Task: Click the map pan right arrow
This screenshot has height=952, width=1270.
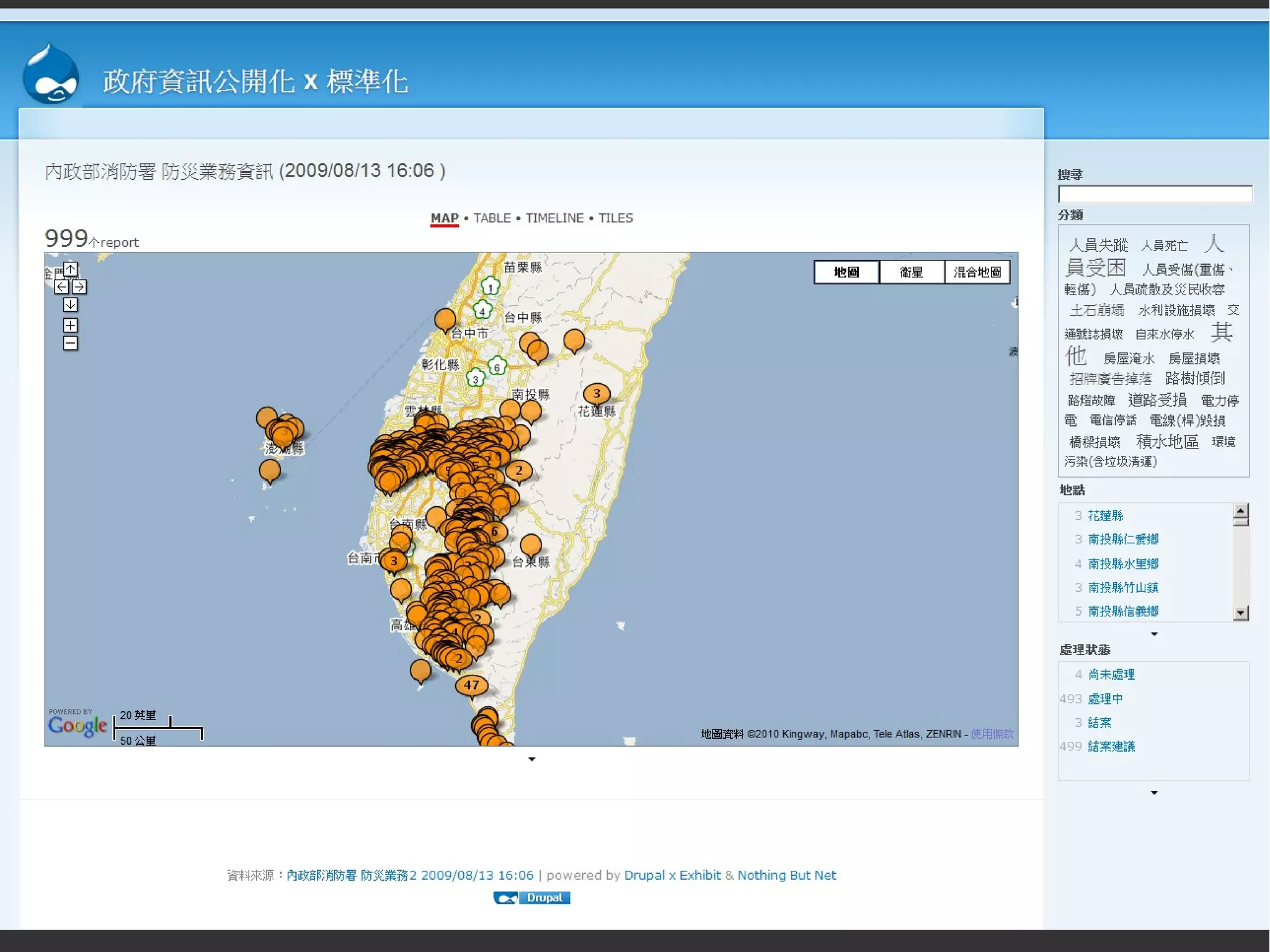Action: point(79,287)
